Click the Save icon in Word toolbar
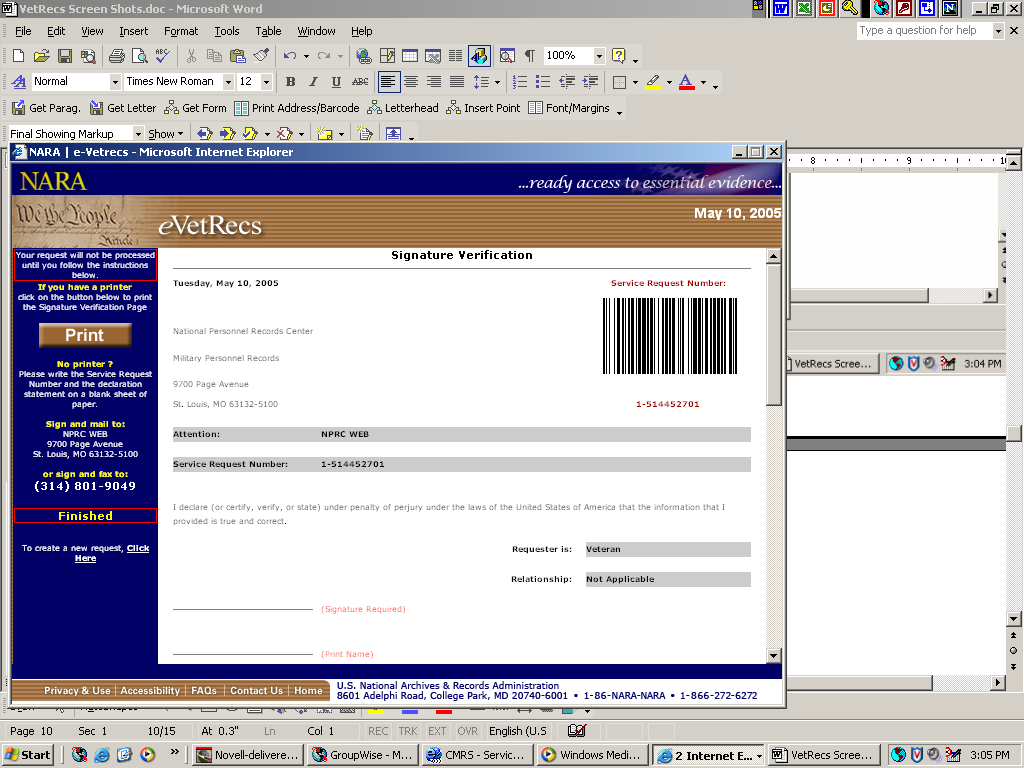This screenshot has height=768, width=1024. pos(64,56)
